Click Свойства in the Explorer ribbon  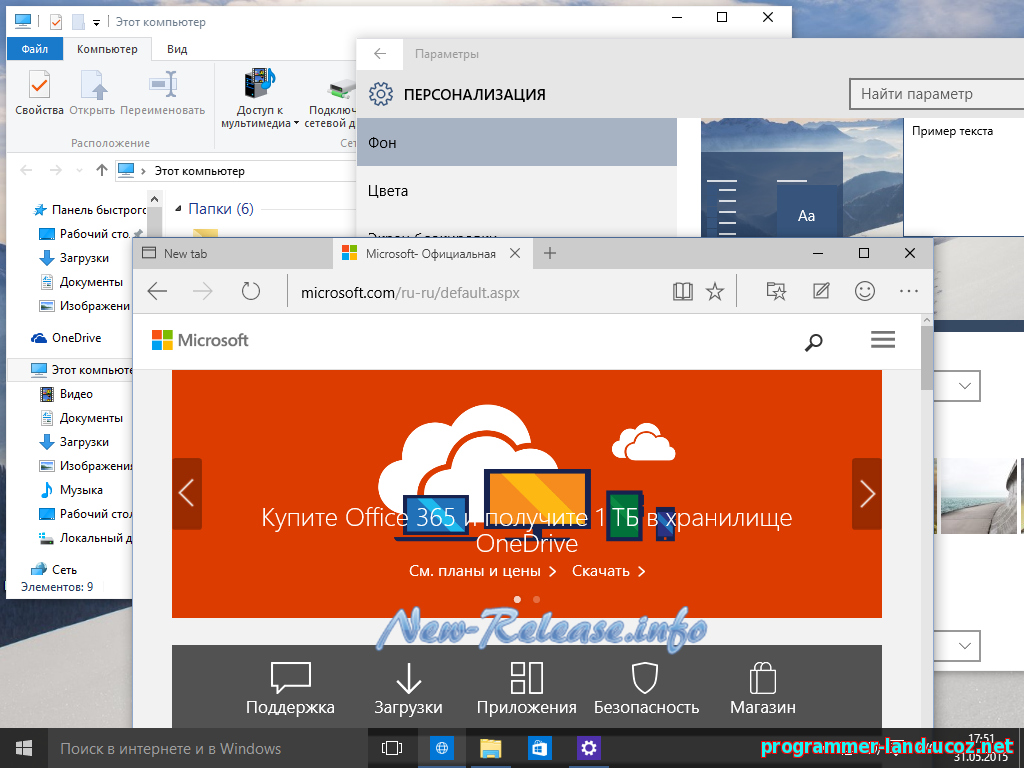(x=39, y=93)
